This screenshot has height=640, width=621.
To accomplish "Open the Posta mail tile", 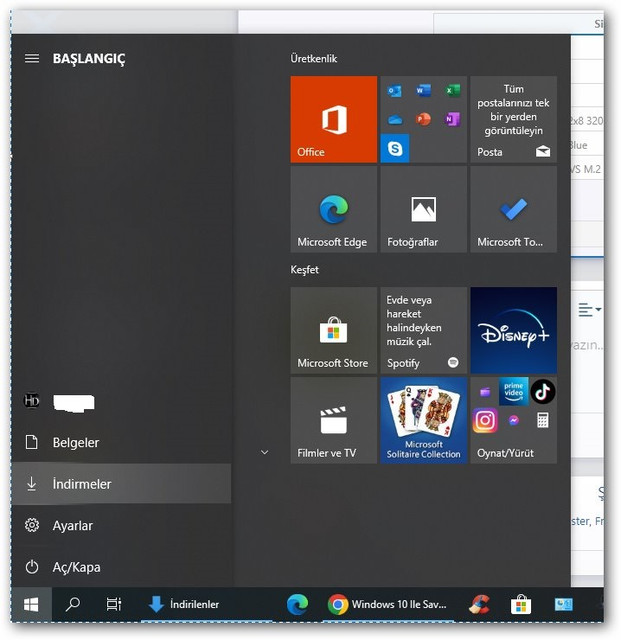I will (x=513, y=119).
